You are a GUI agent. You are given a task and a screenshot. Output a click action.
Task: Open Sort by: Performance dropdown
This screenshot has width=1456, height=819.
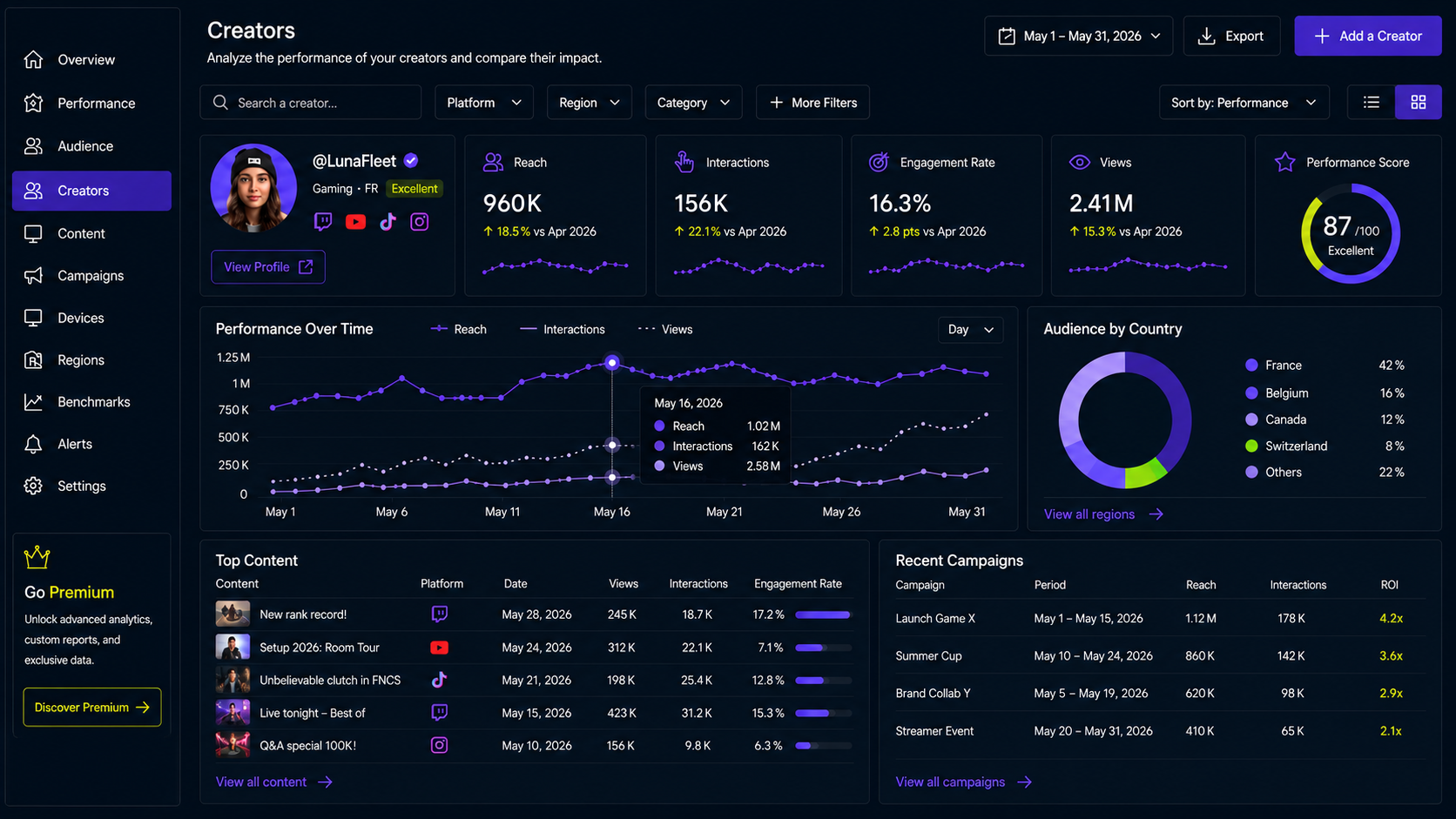point(1244,103)
